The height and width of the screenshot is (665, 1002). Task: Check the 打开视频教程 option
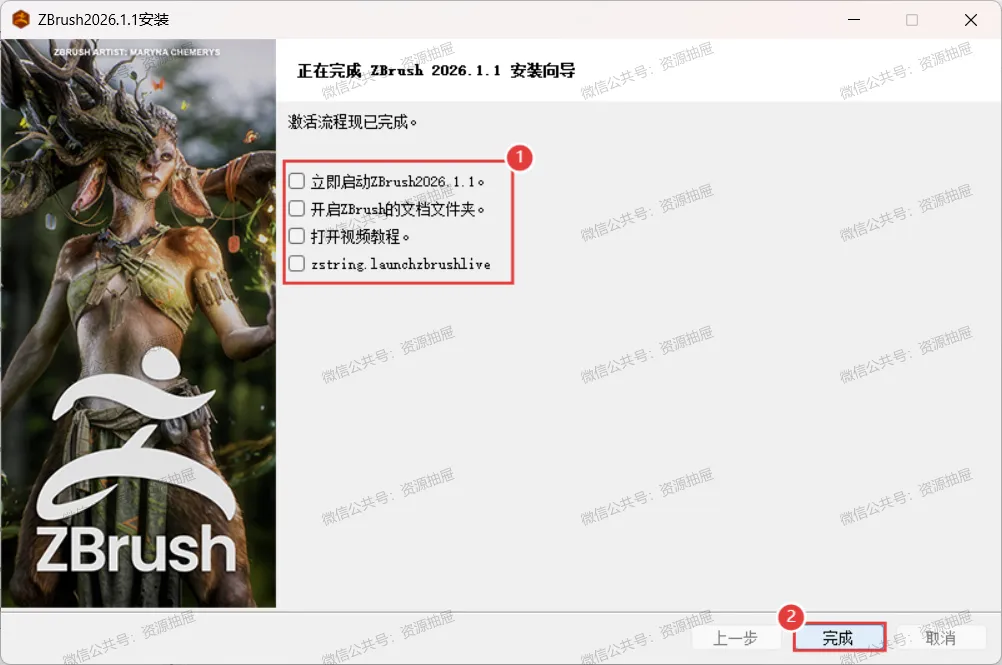point(297,236)
